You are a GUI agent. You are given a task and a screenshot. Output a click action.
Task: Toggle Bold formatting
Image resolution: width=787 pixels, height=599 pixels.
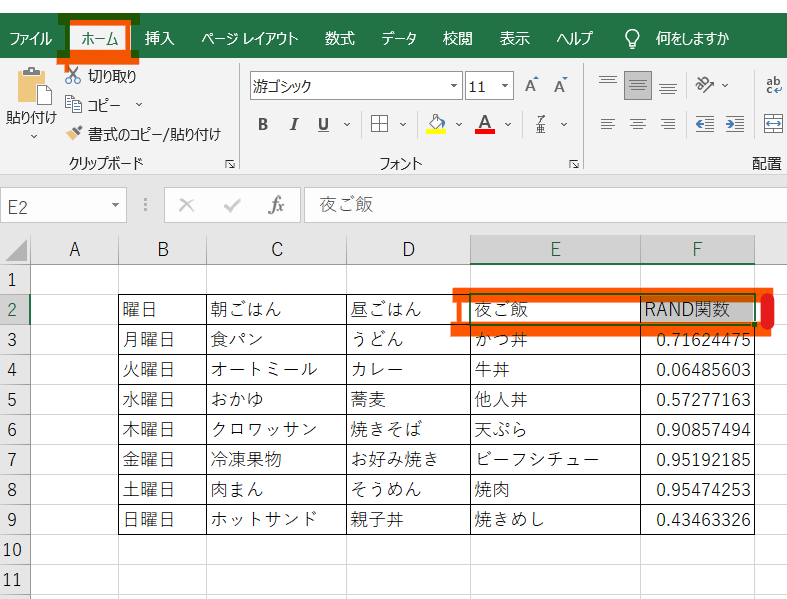coord(263,124)
